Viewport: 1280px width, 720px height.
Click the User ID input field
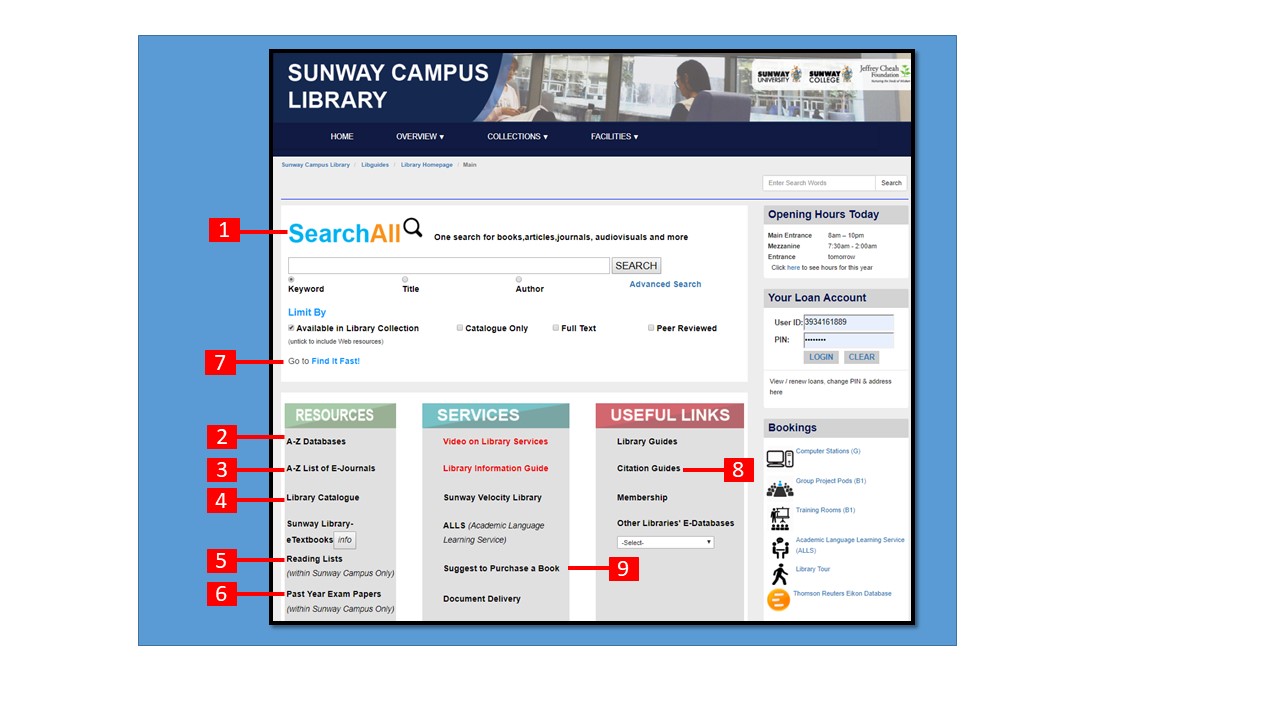click(848, 322)
